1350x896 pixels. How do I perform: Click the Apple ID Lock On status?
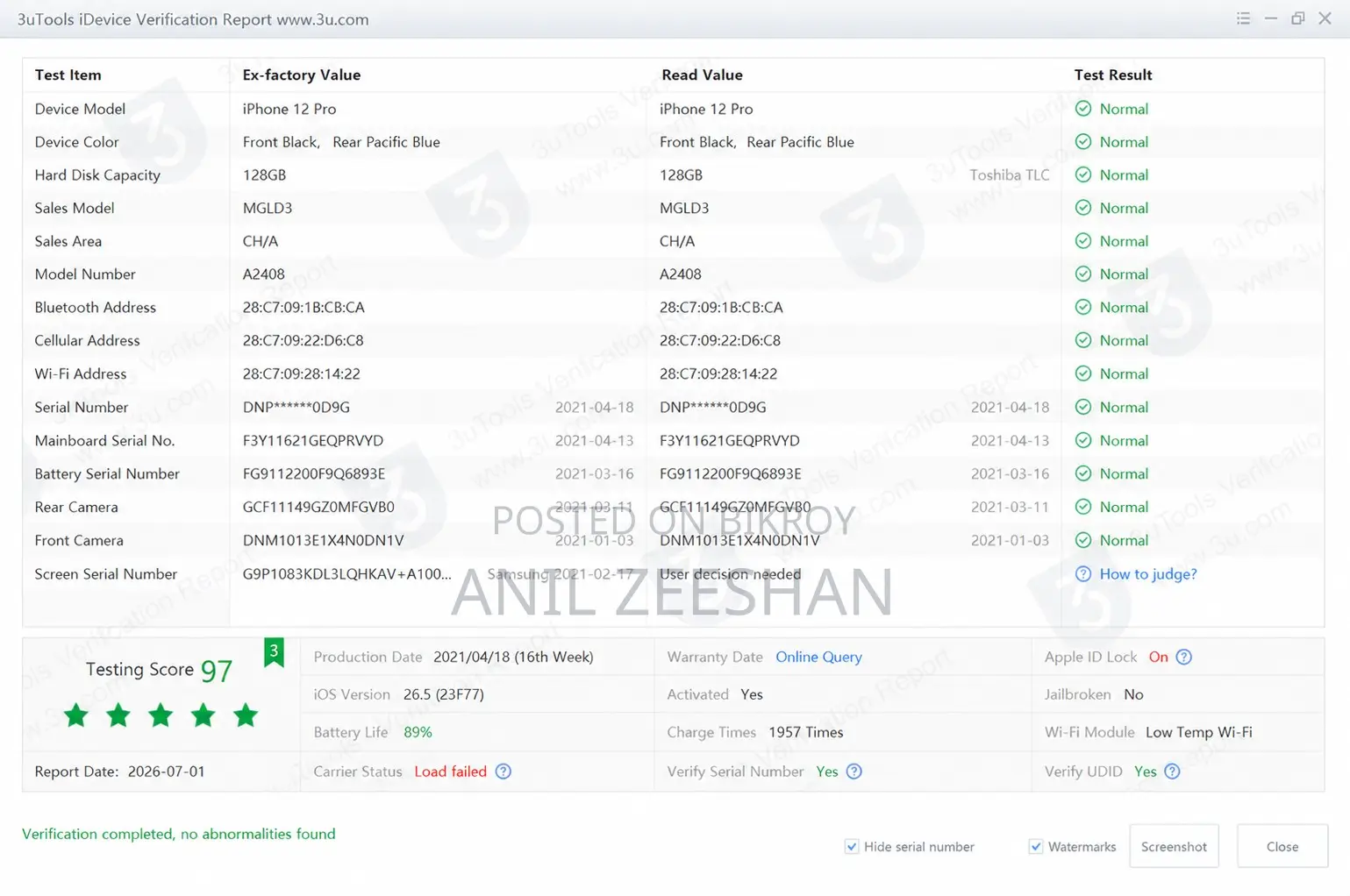tap(1159, 657)
